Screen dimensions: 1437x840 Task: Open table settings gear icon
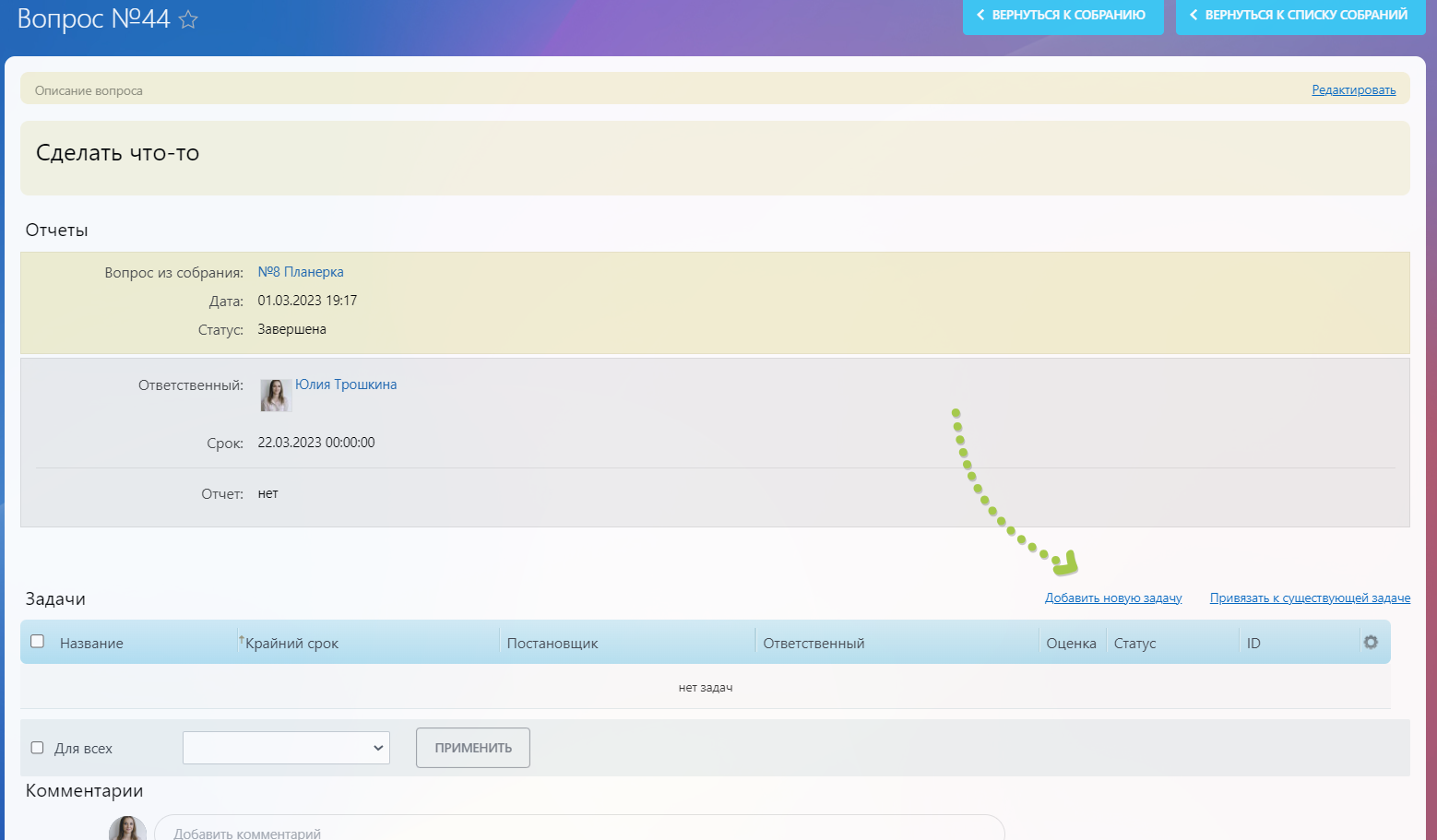click(x=1371, y=642)
